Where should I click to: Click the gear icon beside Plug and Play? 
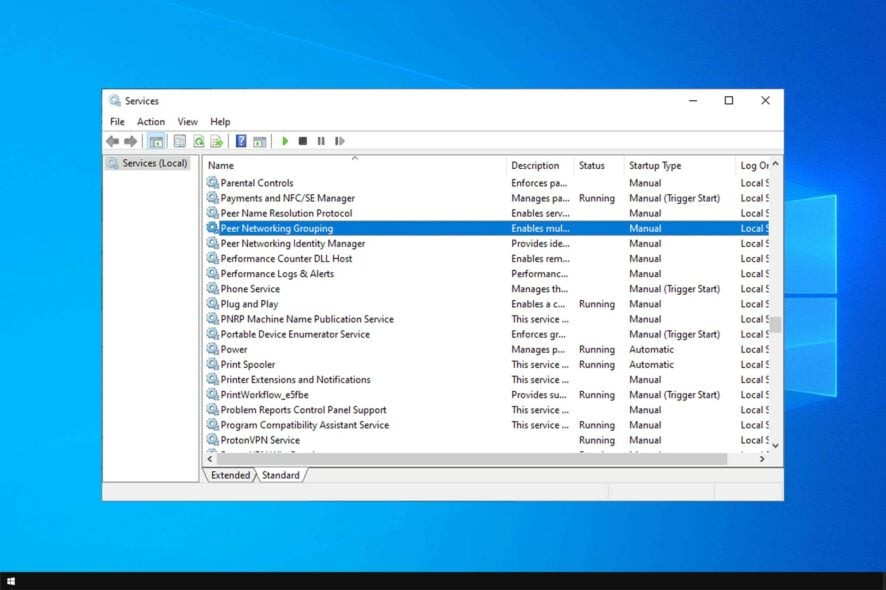click(212, 303)
